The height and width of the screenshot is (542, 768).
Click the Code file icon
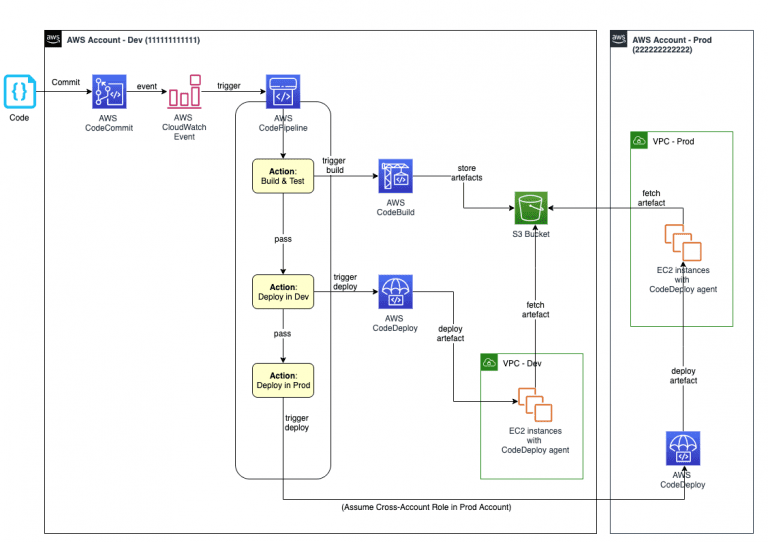20,91
